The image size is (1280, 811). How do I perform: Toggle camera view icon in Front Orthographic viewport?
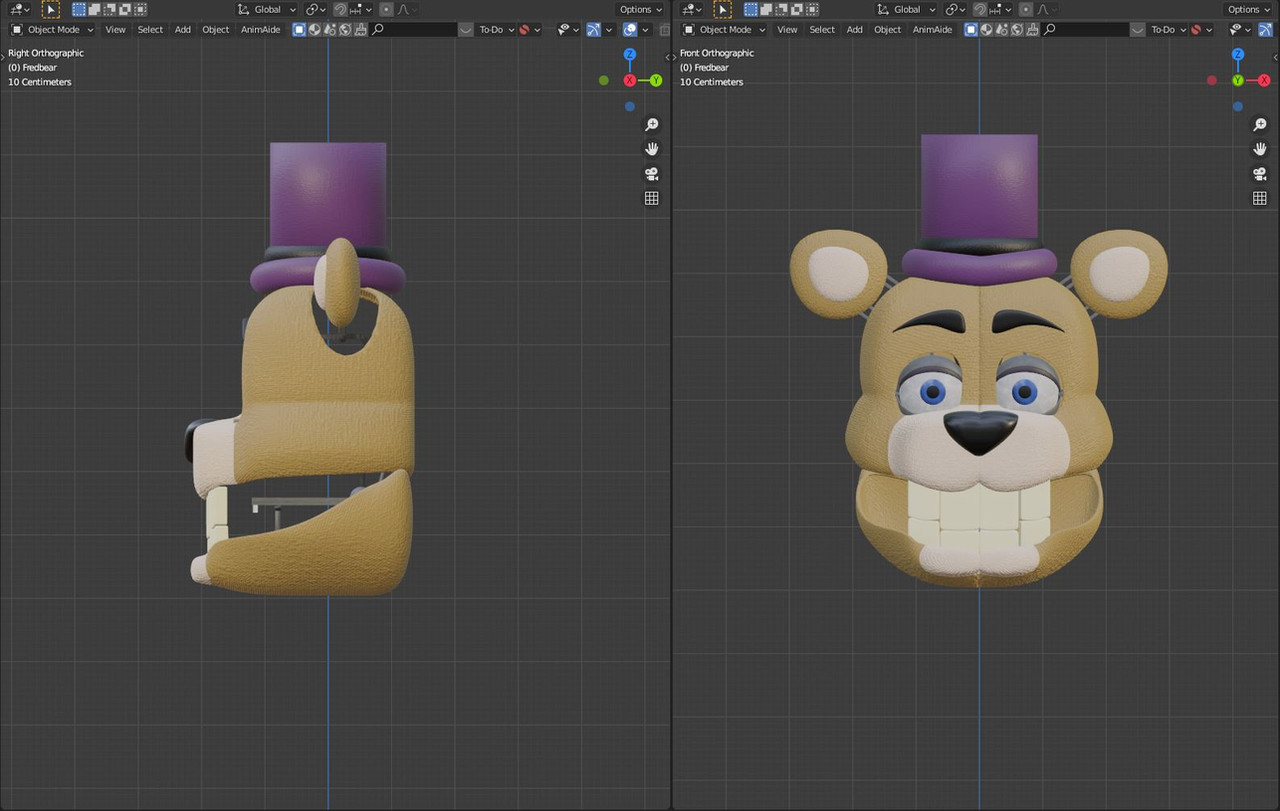[1260, 174]
